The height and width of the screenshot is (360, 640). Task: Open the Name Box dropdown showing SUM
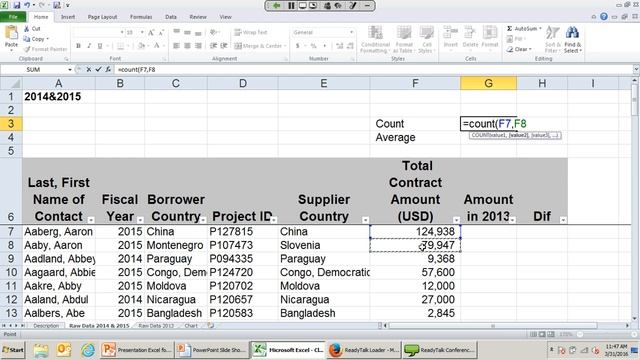(70, 70)
